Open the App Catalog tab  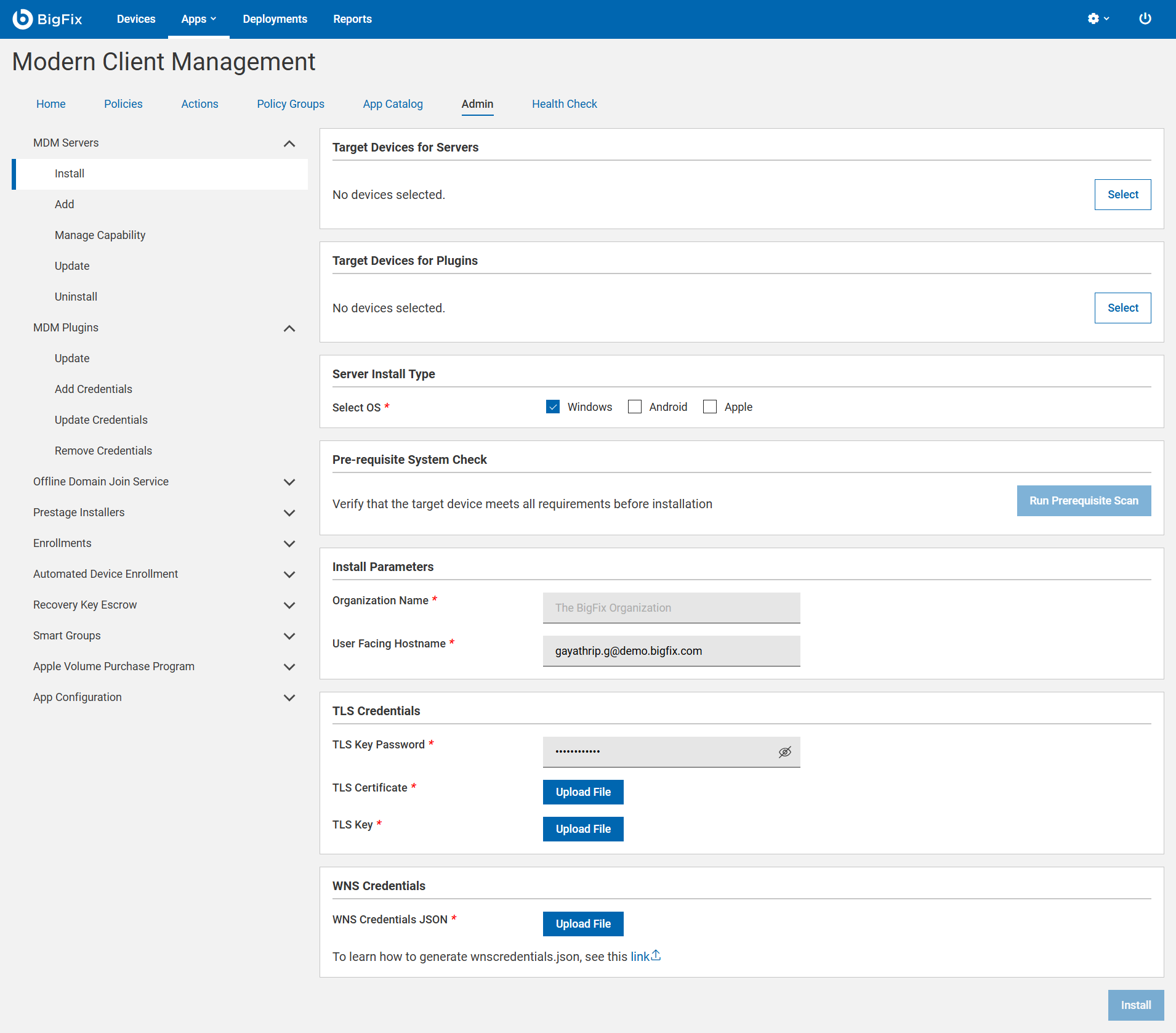pos(393,104)
